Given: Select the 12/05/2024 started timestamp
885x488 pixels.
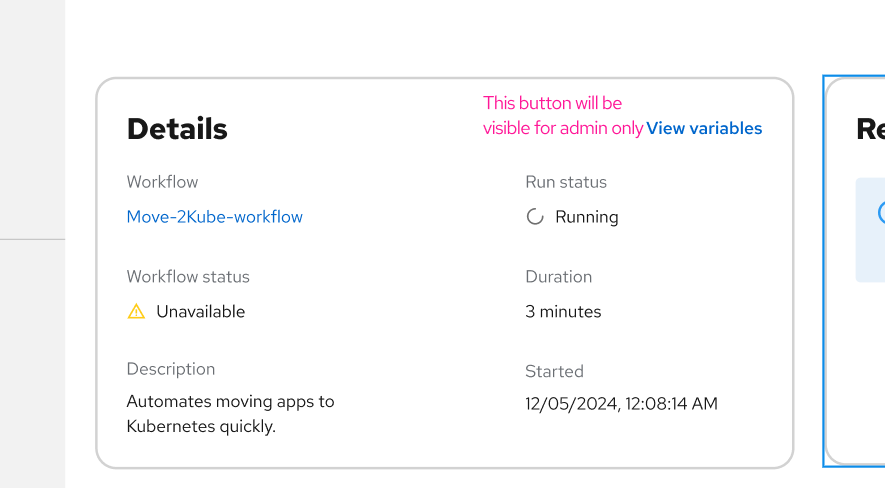Looking at the screenshot, I should (621, 404).
